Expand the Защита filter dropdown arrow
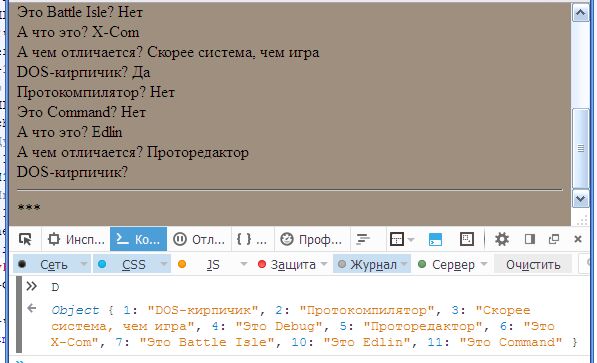 coord(324,264)
